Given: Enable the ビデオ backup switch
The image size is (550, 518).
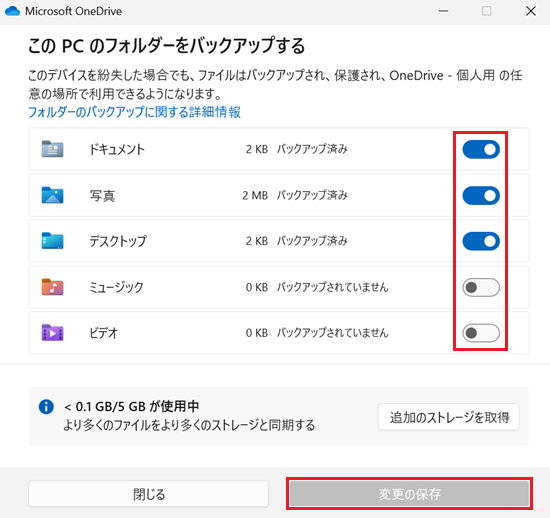Looking at the screenshot, I should [x=481, y=333].
